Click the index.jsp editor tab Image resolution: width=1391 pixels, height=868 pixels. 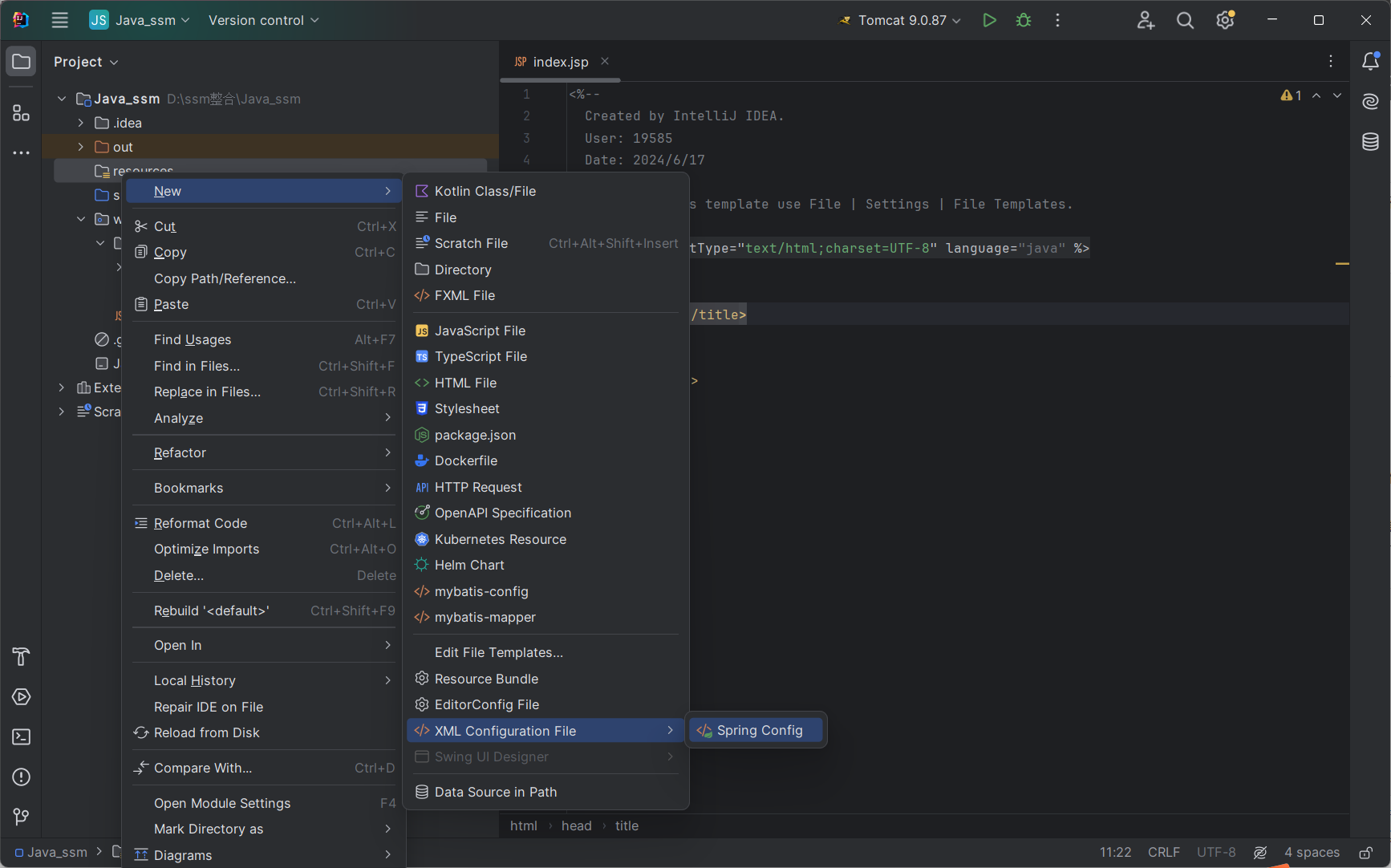click(559, 62)
